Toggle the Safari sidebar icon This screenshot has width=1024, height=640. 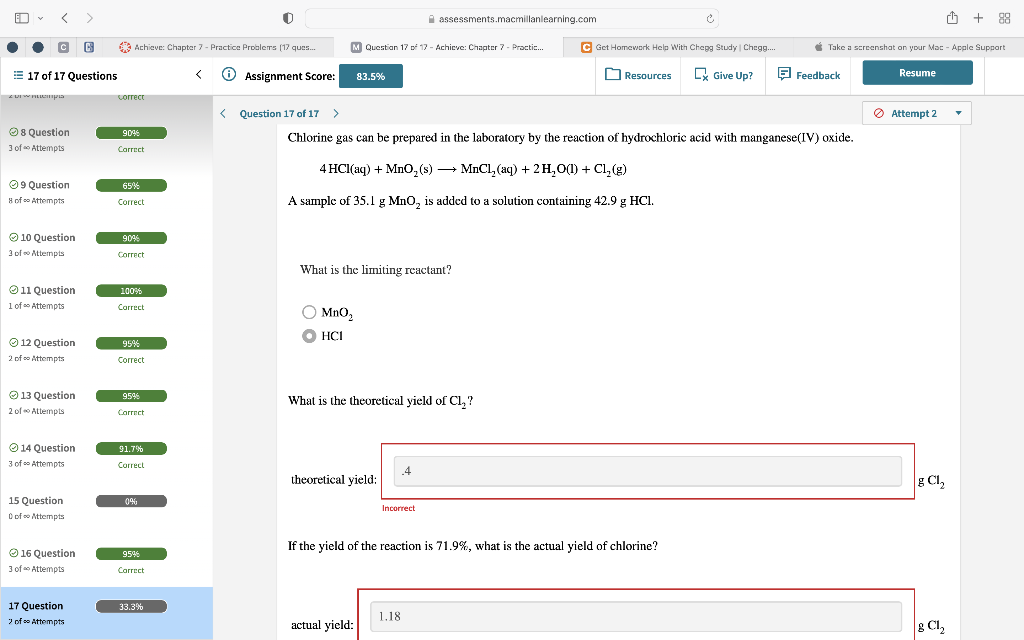coord(22,18)
